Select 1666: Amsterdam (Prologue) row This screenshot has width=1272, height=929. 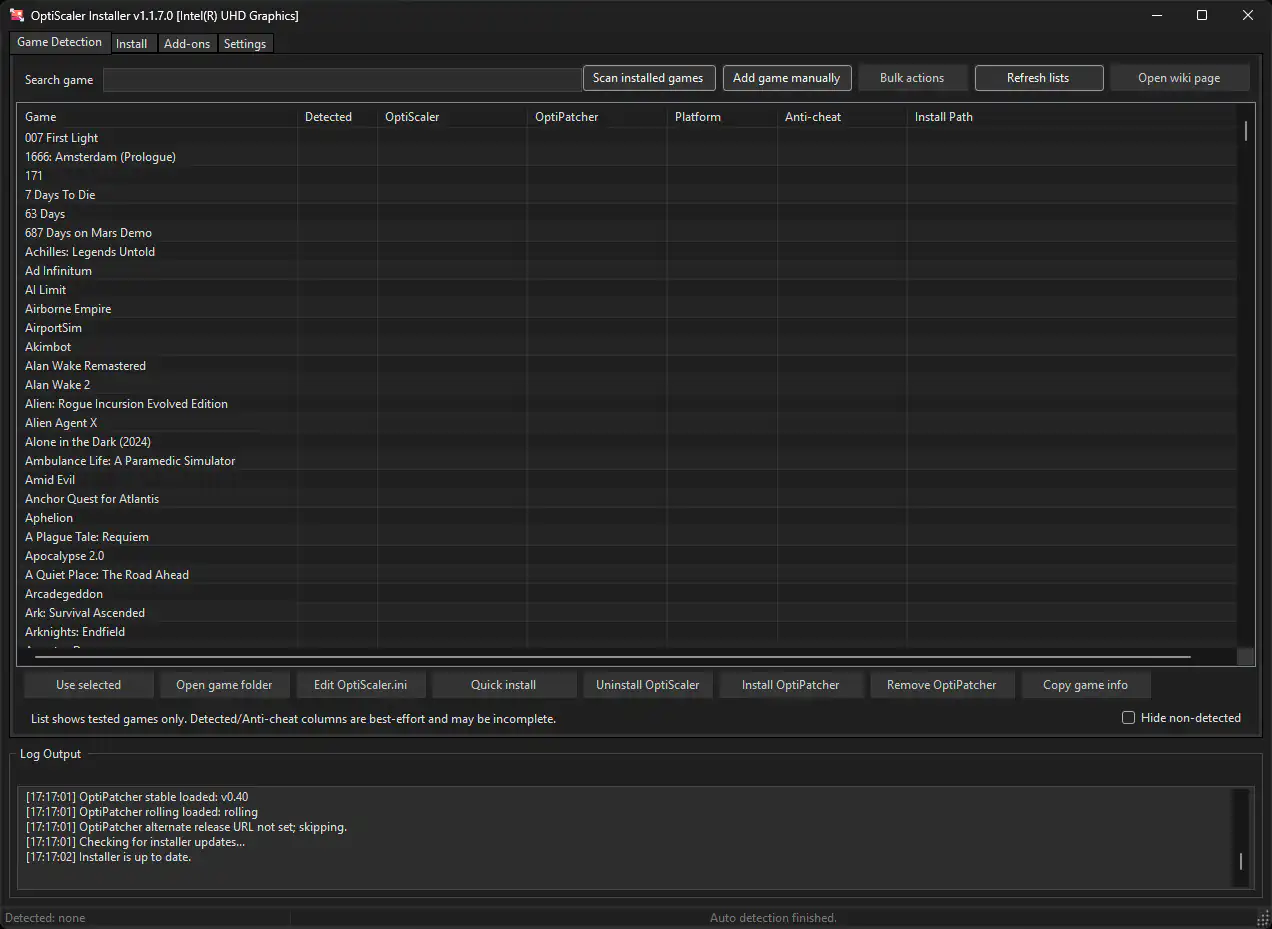627,157
